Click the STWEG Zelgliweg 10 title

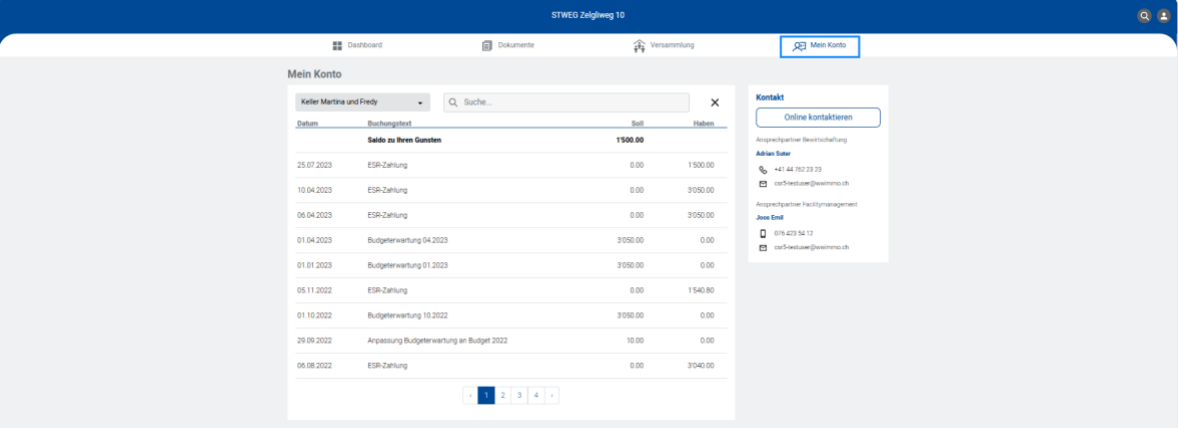coord(588,15)
